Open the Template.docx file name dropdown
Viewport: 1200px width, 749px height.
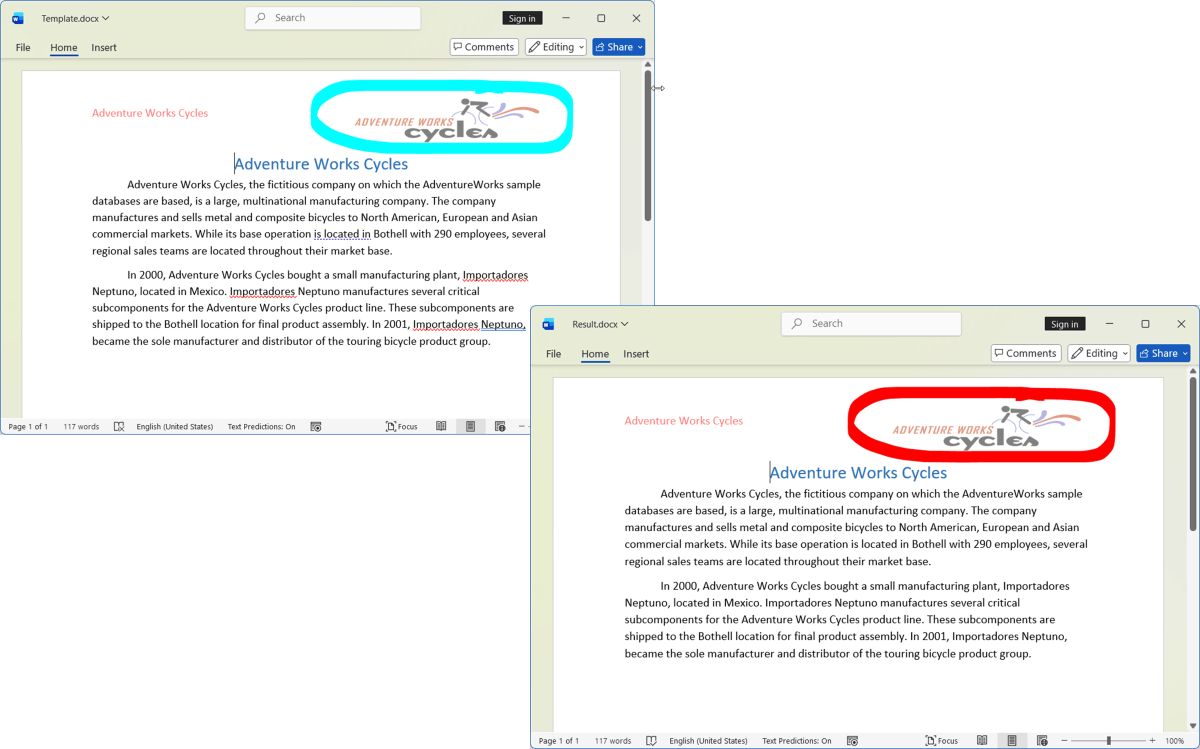pyautogui.click(x=75, y=18)
